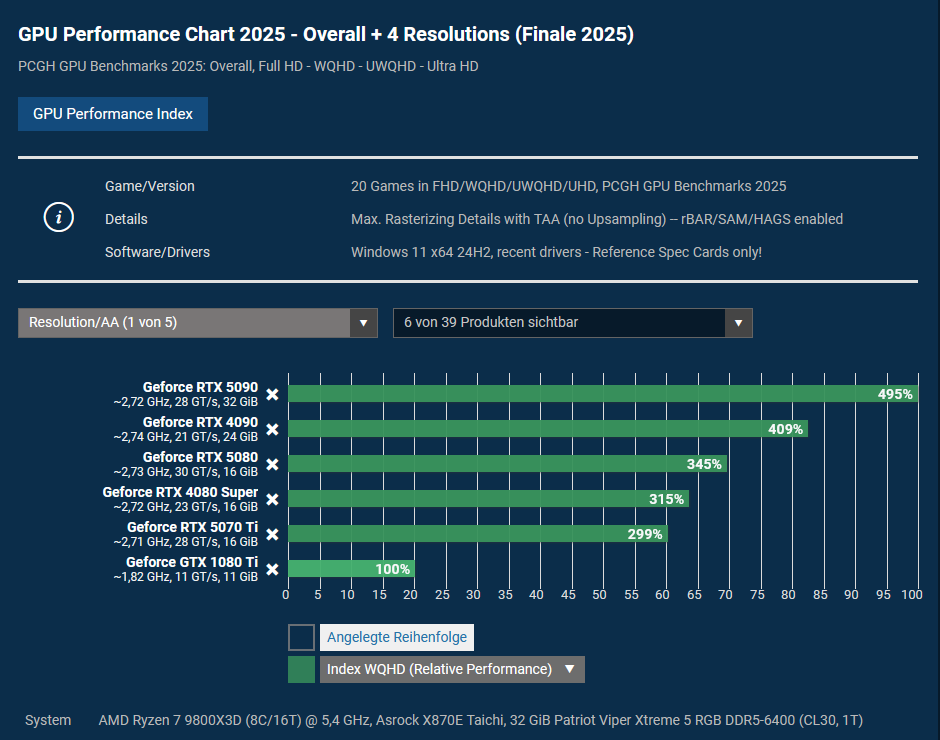The image size is (940, 740).
Task: Click the ~2,72 GHz, 28 GT/s, 32 GiB specs
Action: pyautogui.click(x=185, y=402)
